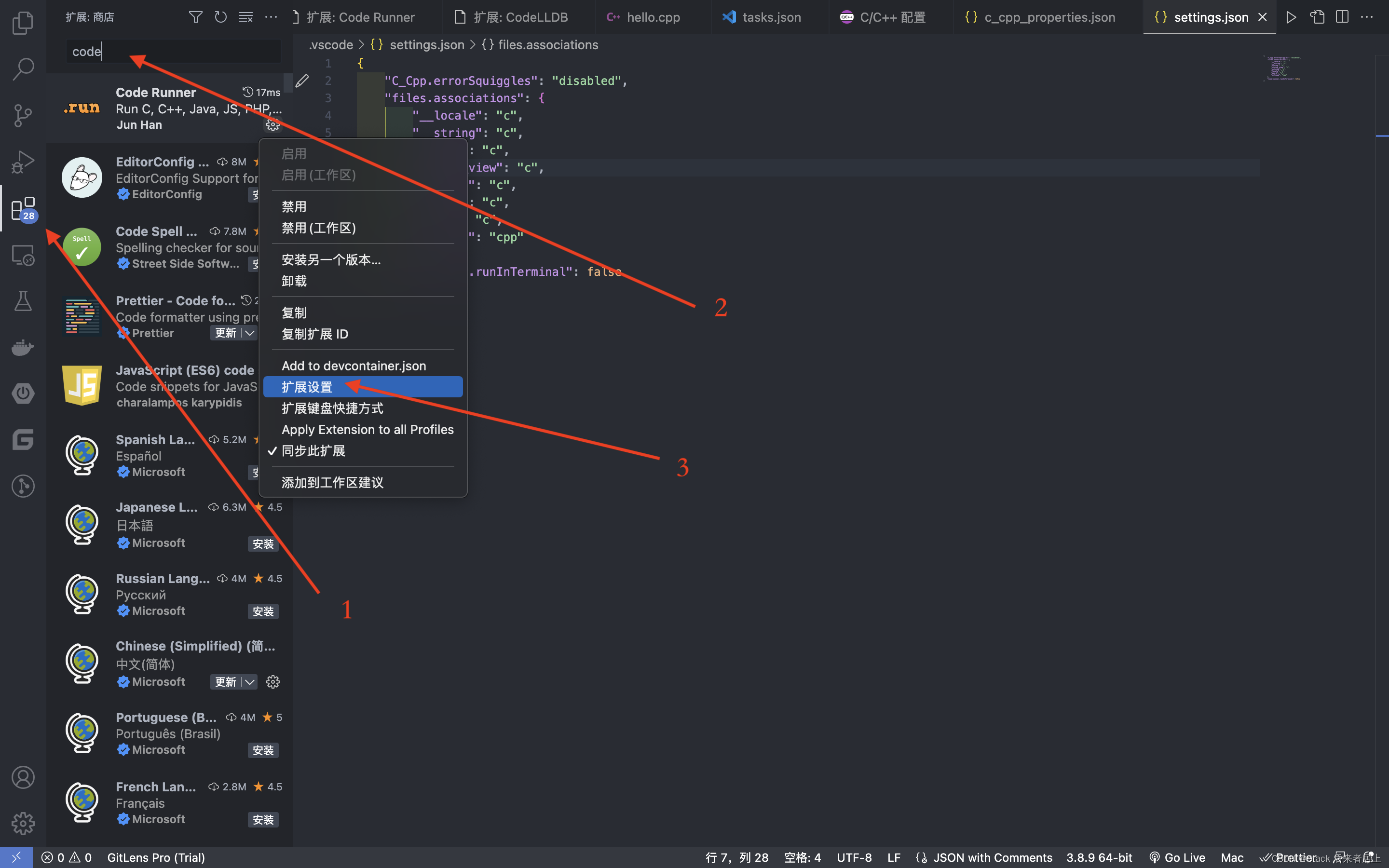This screenshot has width=1389, height=868.
Task: Choose 扩展键盘快捷方式 menu entry
Action: click(x=363, y=408)
